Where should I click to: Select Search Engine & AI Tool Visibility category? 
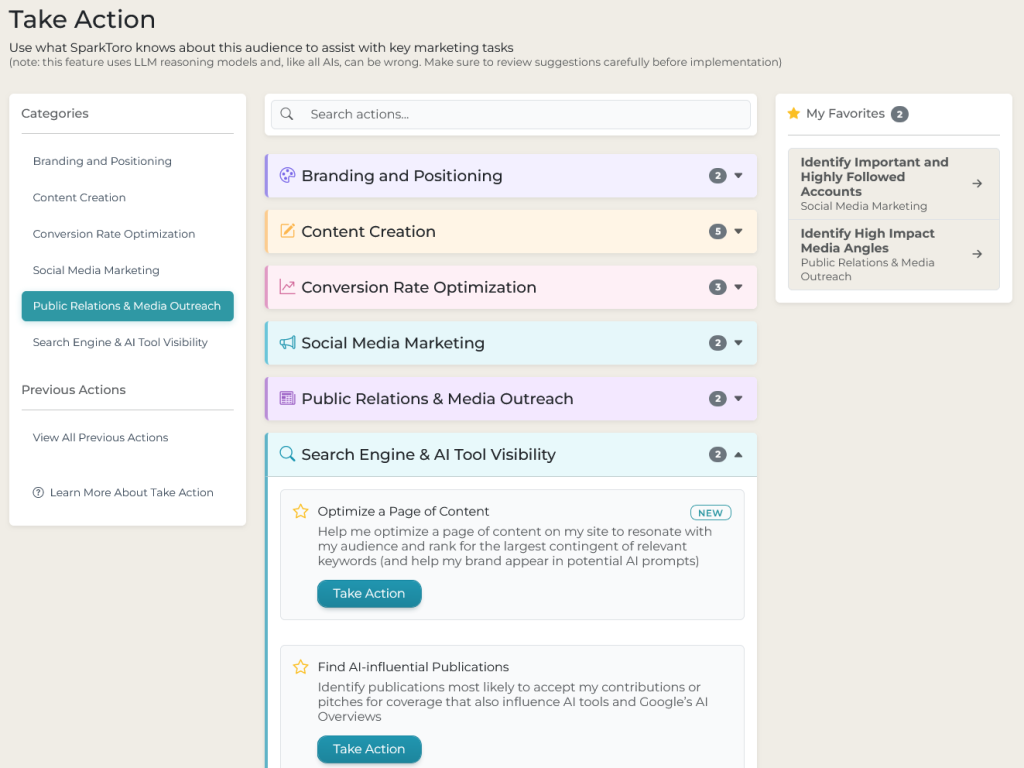(x=120, y=342)
